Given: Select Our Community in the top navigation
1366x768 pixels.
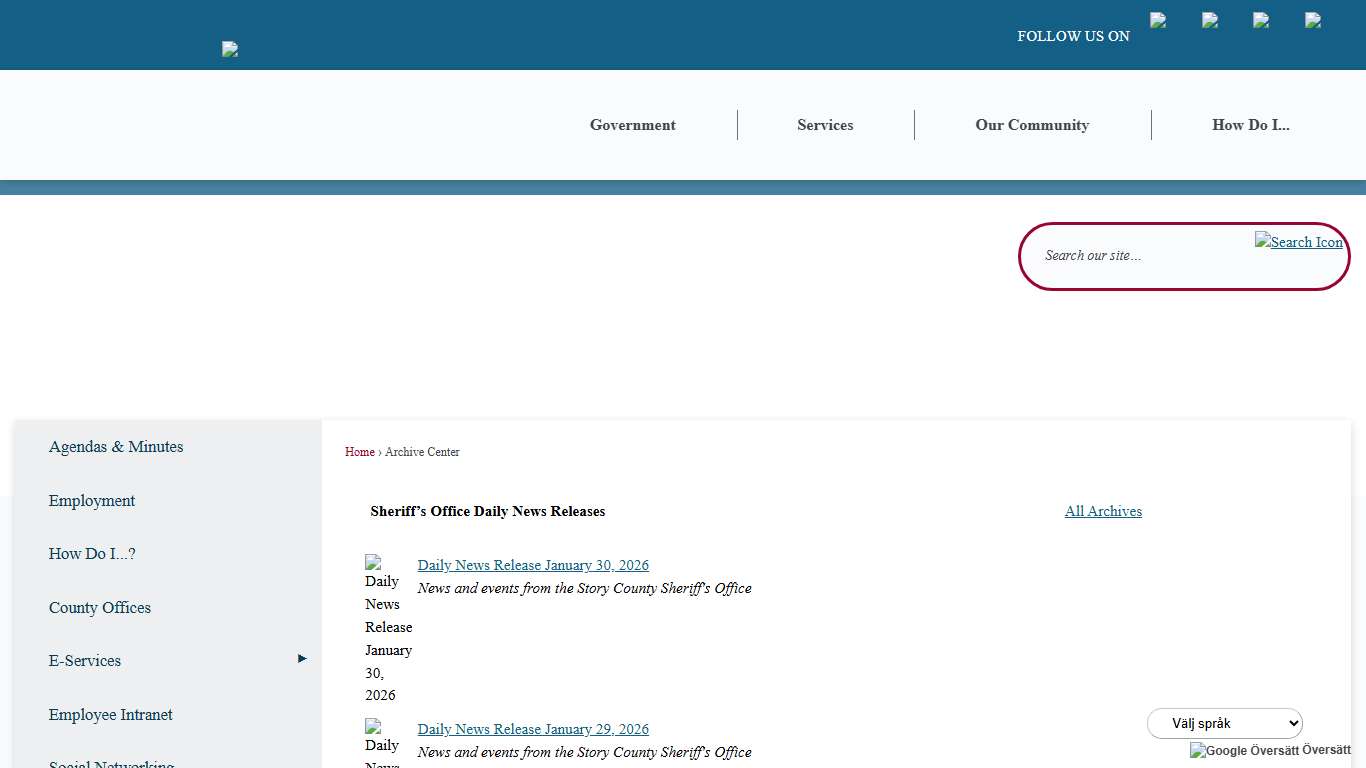Looking at the screenshot, I should pyautogui.click(x=1032, y=125).
